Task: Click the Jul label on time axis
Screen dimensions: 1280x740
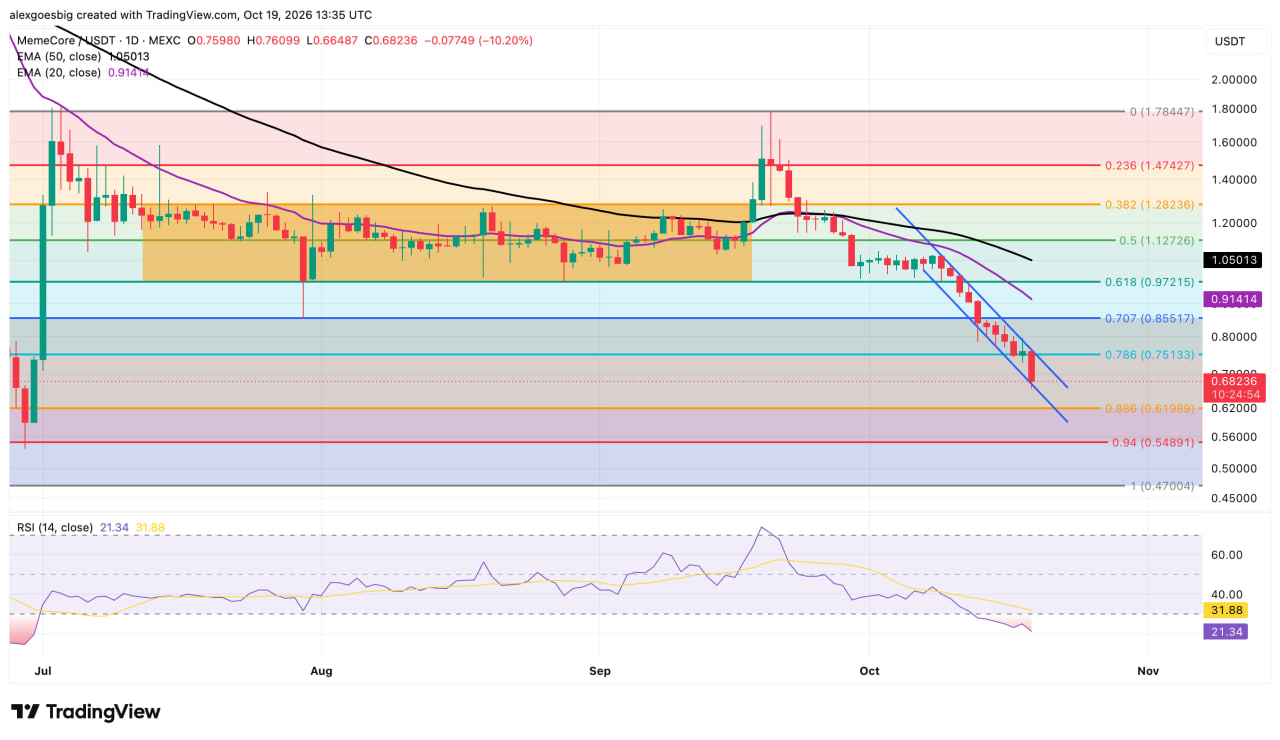Action: pos(43,671)
